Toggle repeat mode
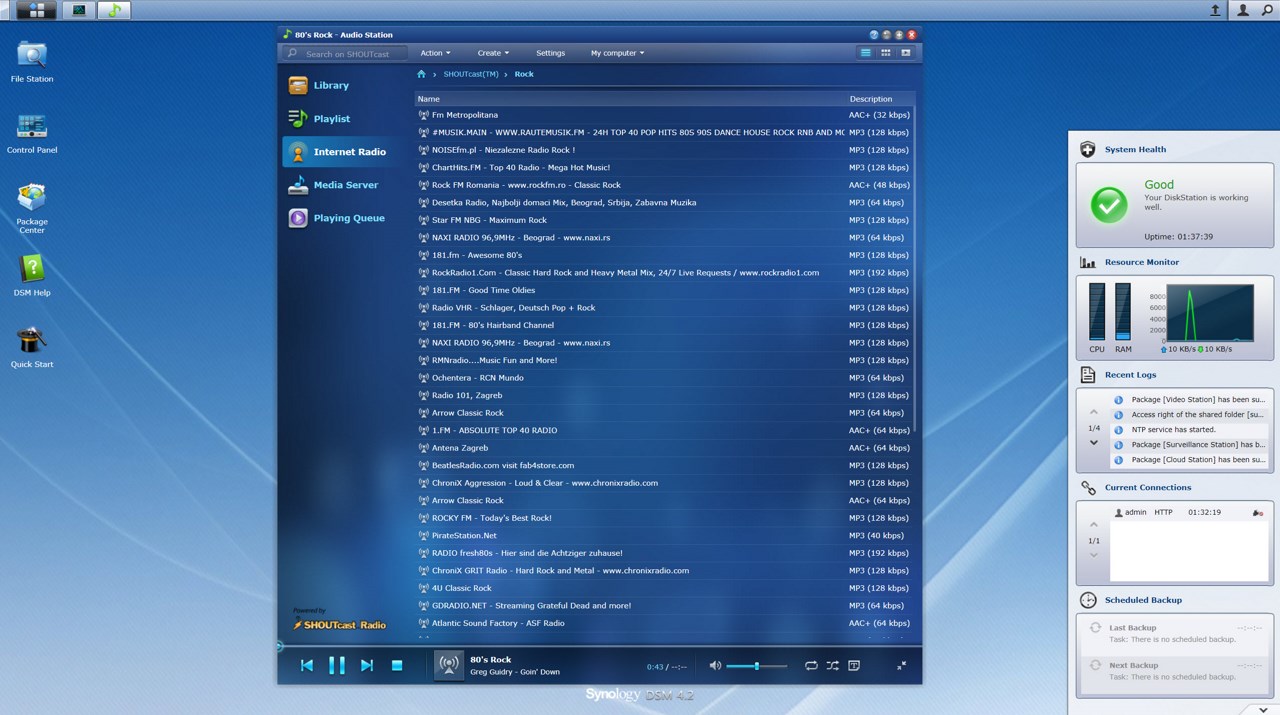Image resolution: width=1280 pixels, height=715 pixels. pyautogui.click(x=811, y=665)
